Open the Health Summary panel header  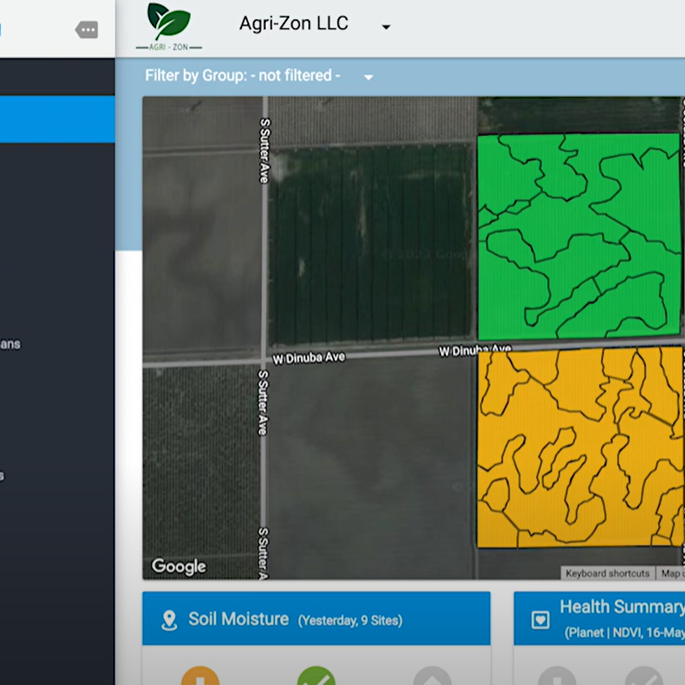point(599,618)
